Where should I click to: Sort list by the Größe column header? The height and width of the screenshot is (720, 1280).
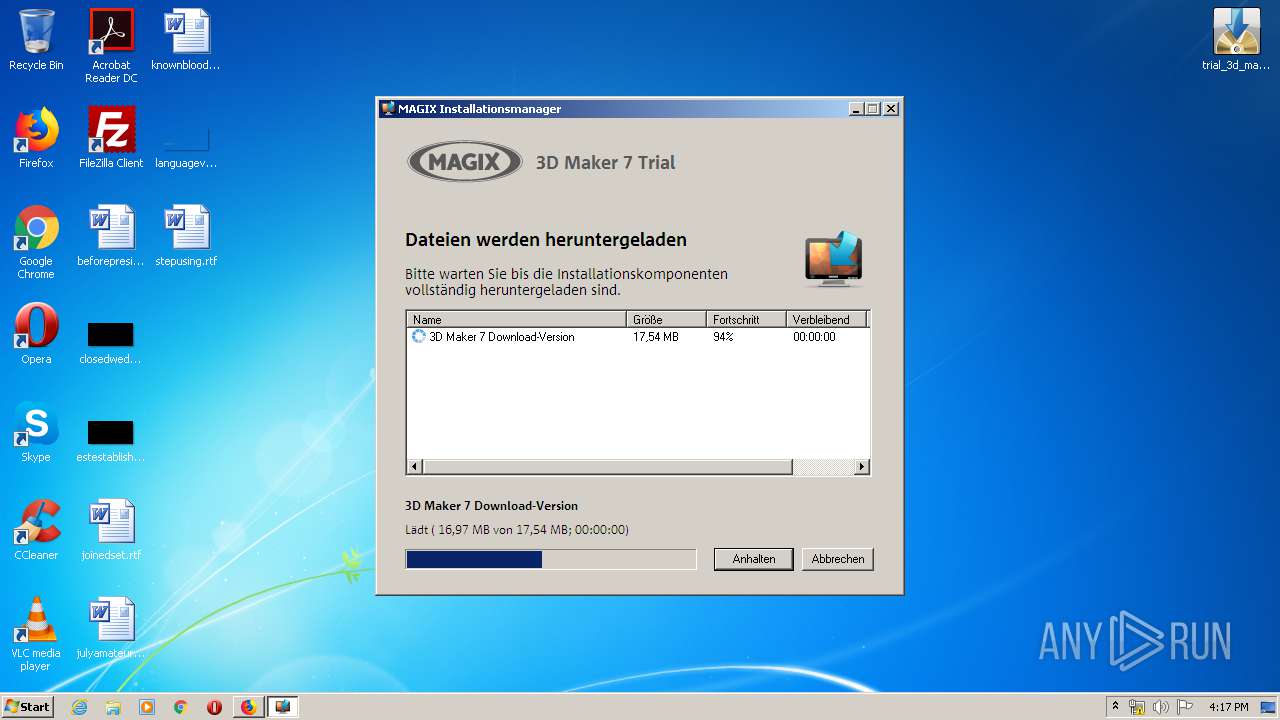pyautogui.click(x=667, y=320)
